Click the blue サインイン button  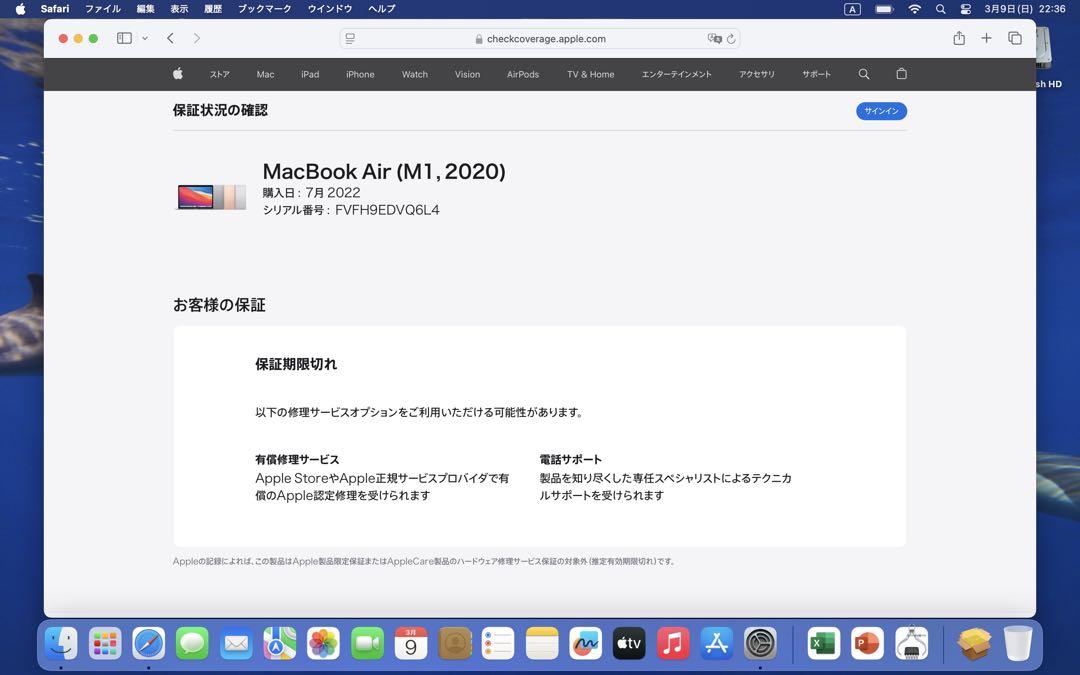[x=881, y=111]
